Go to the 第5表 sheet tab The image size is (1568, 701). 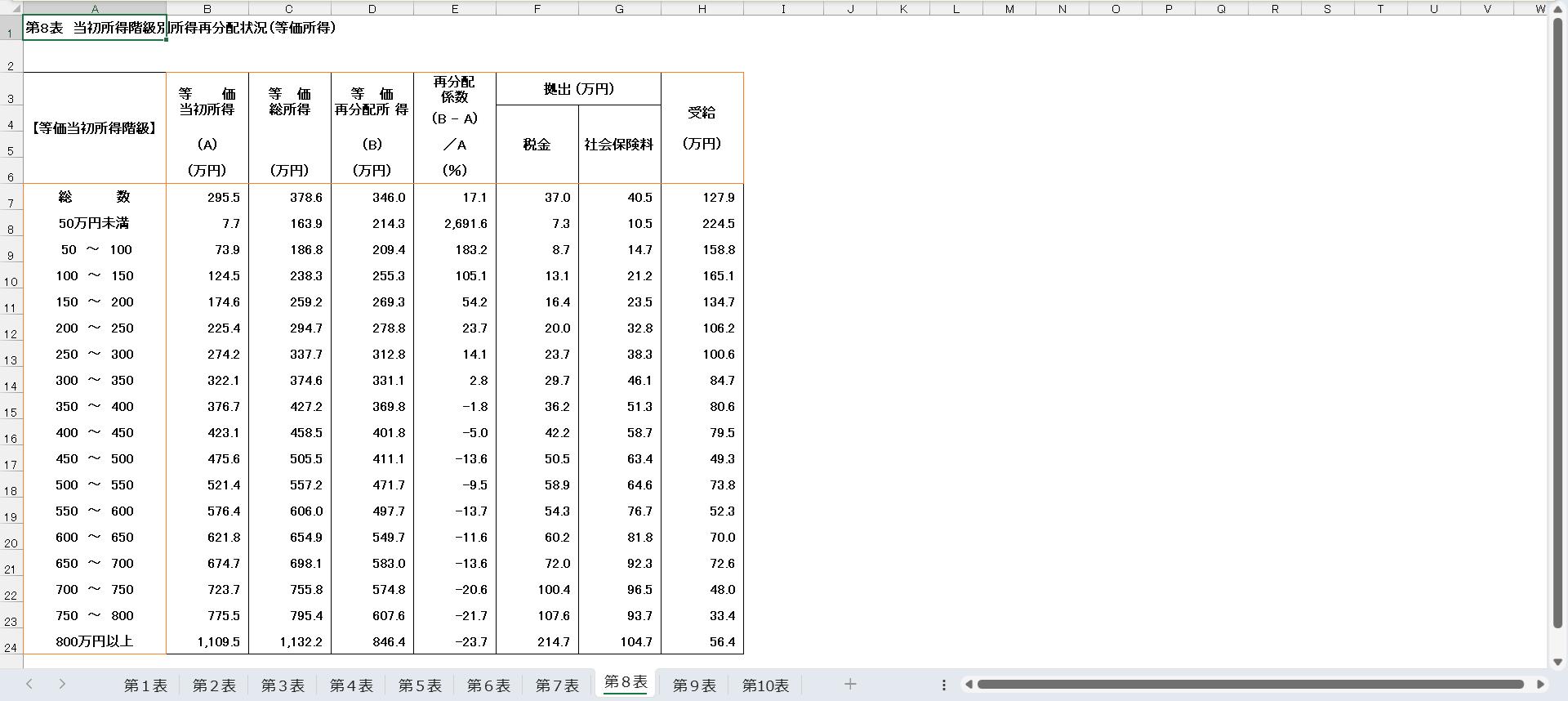pos(420,685)
